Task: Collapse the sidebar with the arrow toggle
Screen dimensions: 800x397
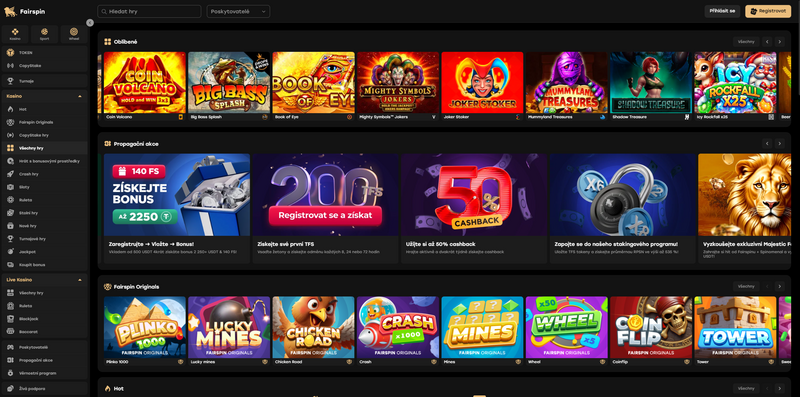Action: pos(90,22)
